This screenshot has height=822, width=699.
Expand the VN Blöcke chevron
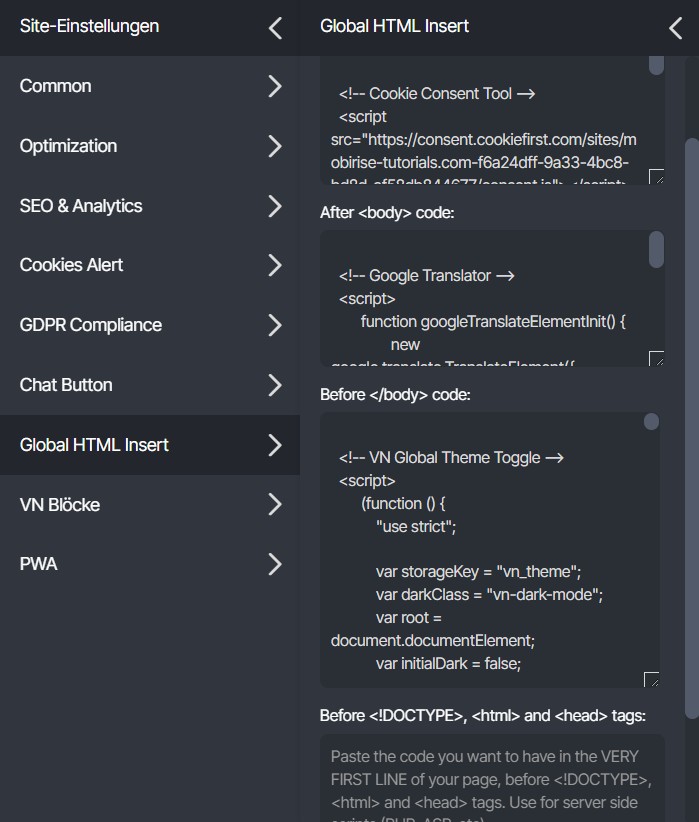275,504
